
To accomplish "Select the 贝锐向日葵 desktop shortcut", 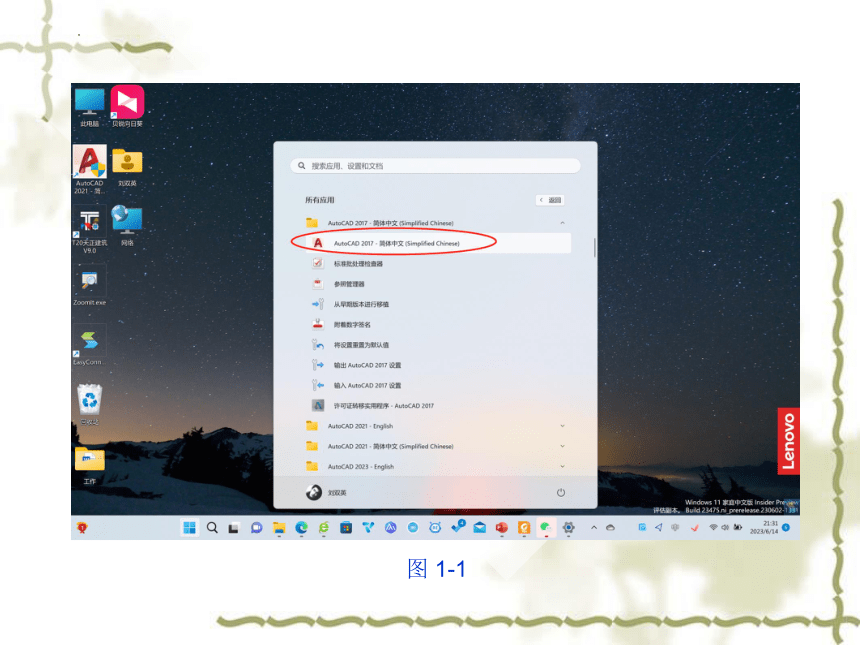I will [127, 106].
